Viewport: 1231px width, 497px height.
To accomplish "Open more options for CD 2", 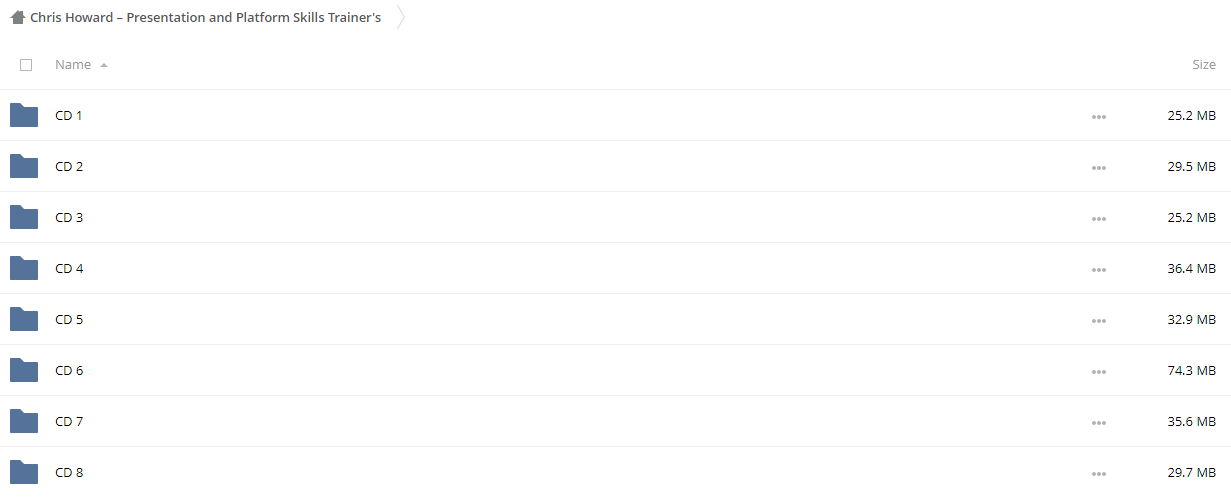I will [1099, 167].
